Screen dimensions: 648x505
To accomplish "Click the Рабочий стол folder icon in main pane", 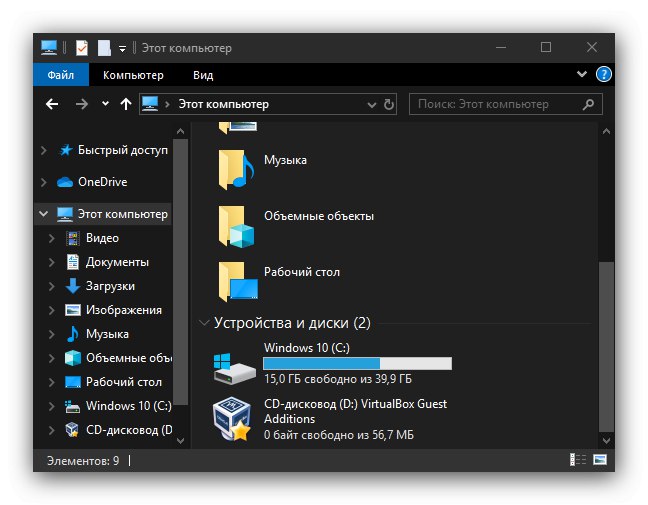I will click(x=238, y=282).
